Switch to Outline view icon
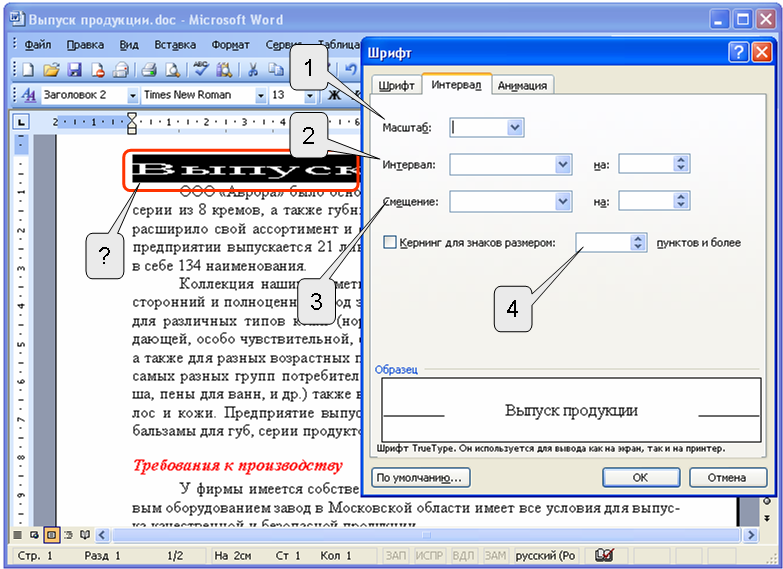Viewport: 783px width, 569px height. 68,535
